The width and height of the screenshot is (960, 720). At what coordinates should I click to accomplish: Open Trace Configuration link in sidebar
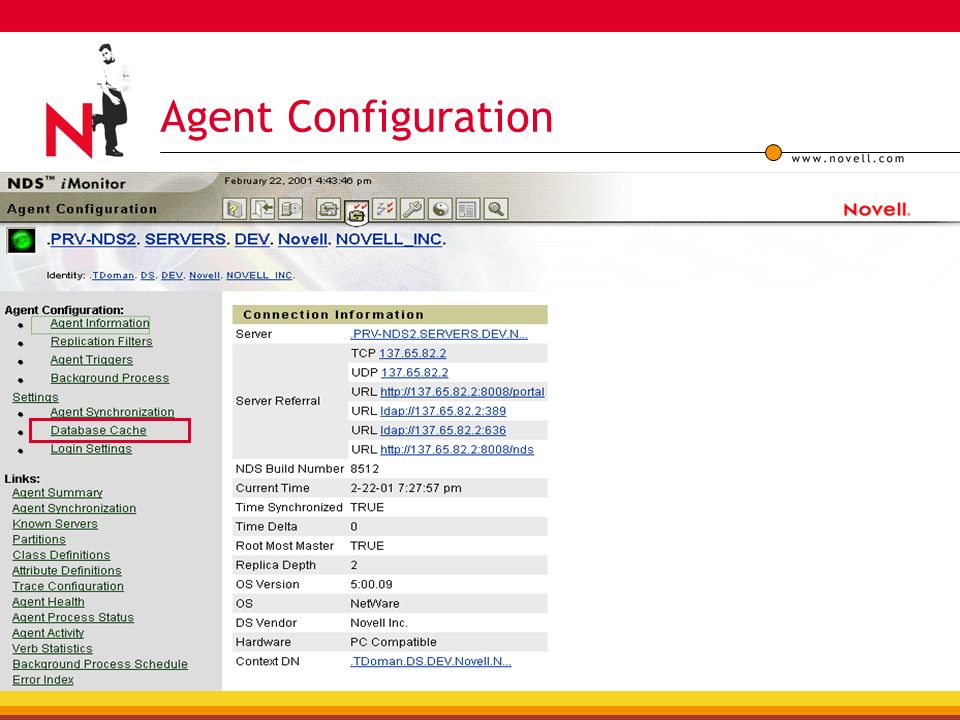click(x=68, y=587)
